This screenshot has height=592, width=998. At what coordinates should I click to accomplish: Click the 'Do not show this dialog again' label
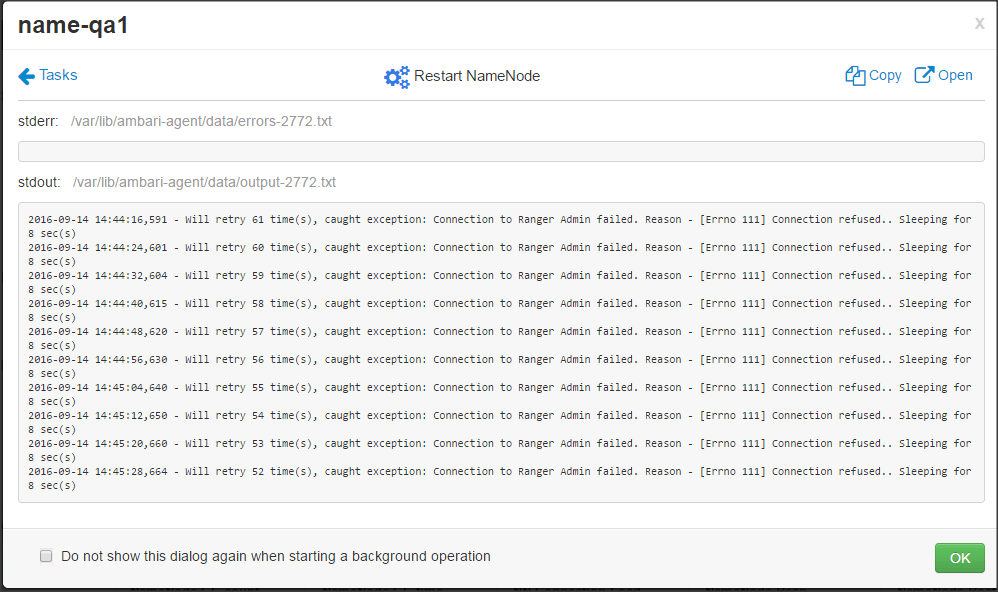point(276,556)
